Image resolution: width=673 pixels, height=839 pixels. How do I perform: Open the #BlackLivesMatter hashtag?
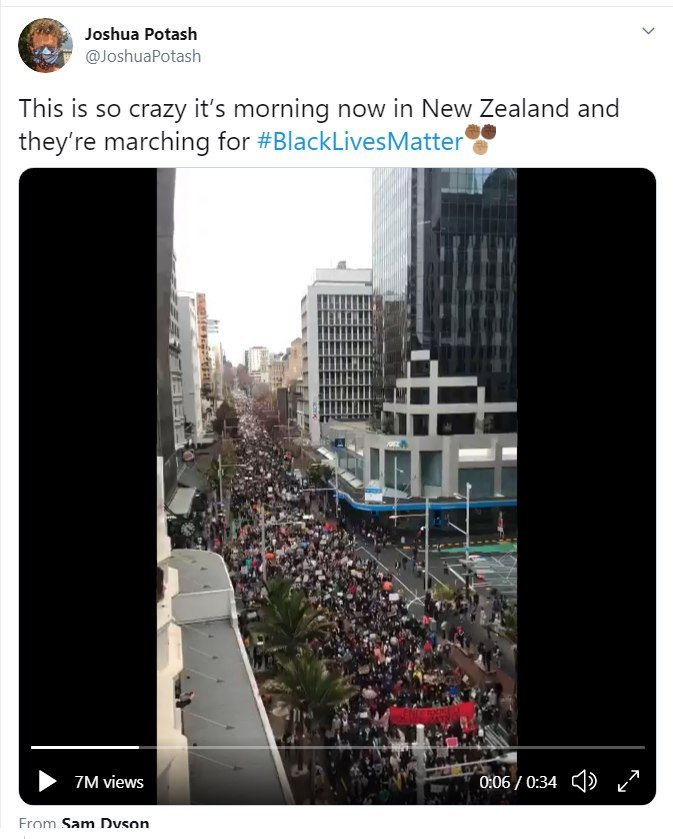coord(360,142)
